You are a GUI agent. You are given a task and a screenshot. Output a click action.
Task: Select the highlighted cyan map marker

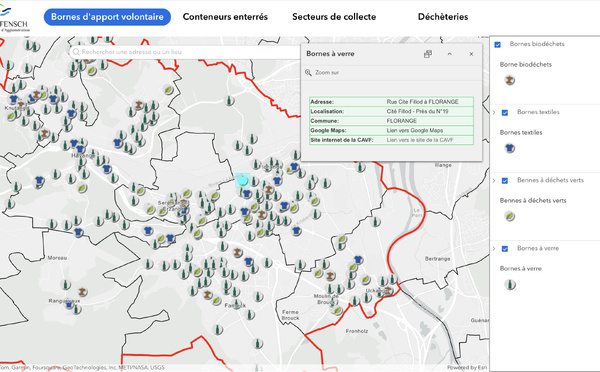click(242, 180)
